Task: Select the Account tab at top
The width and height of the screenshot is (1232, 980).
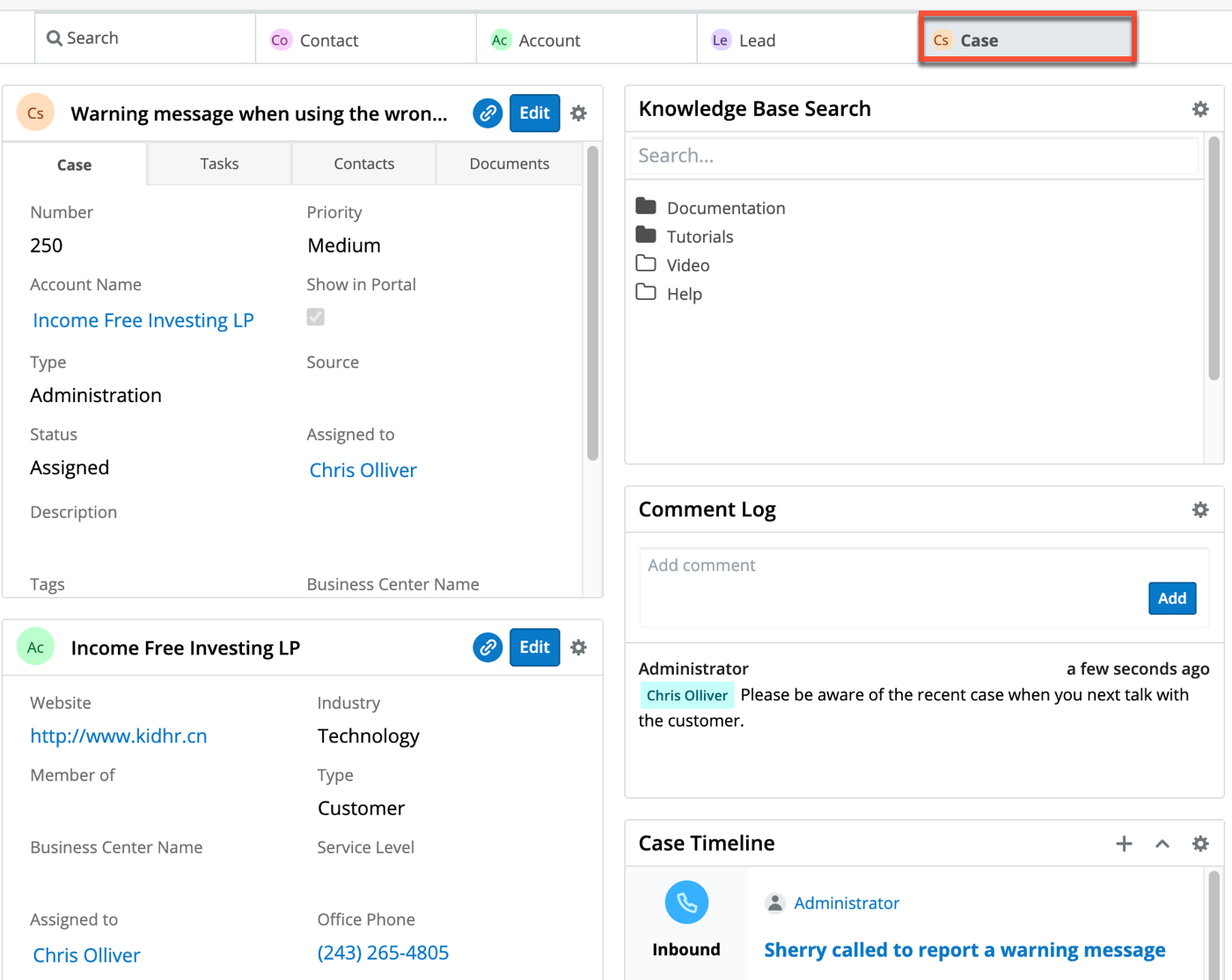Action: tap(549, 40)
